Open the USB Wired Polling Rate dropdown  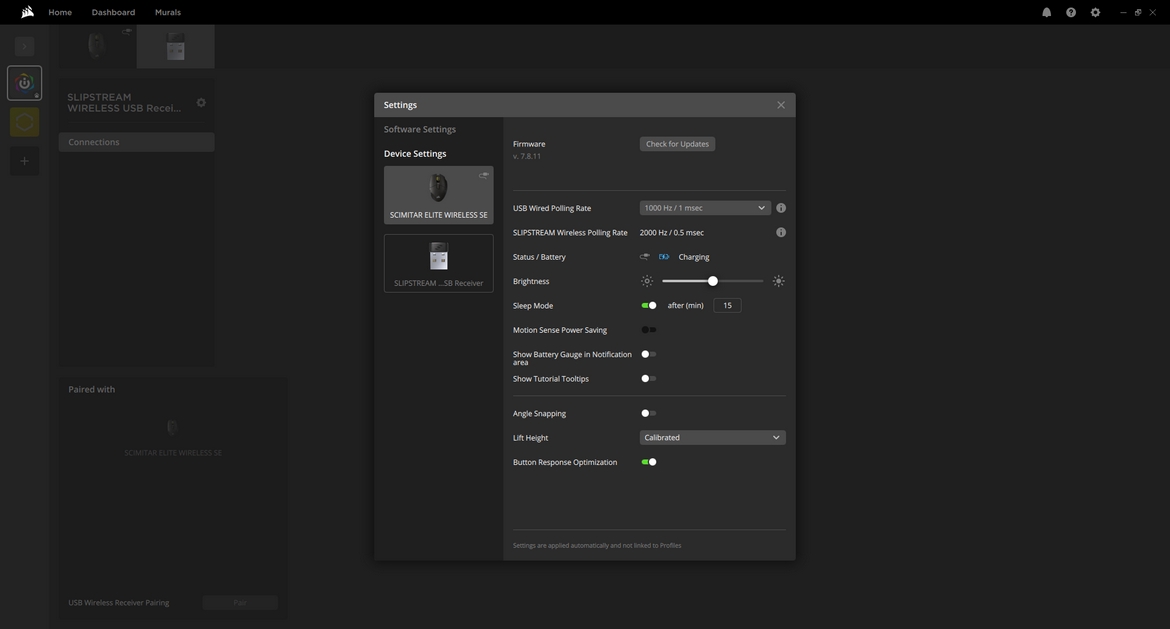tap(704, 208)
